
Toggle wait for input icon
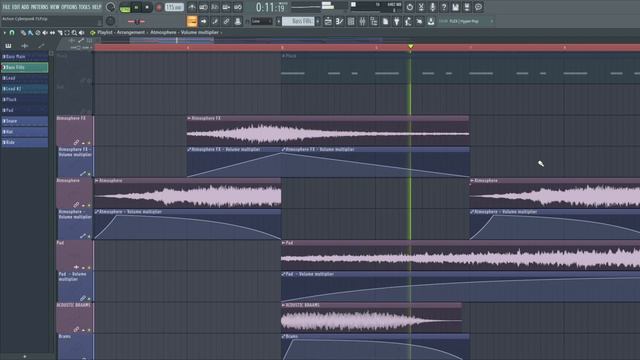(x=203, y=7)
